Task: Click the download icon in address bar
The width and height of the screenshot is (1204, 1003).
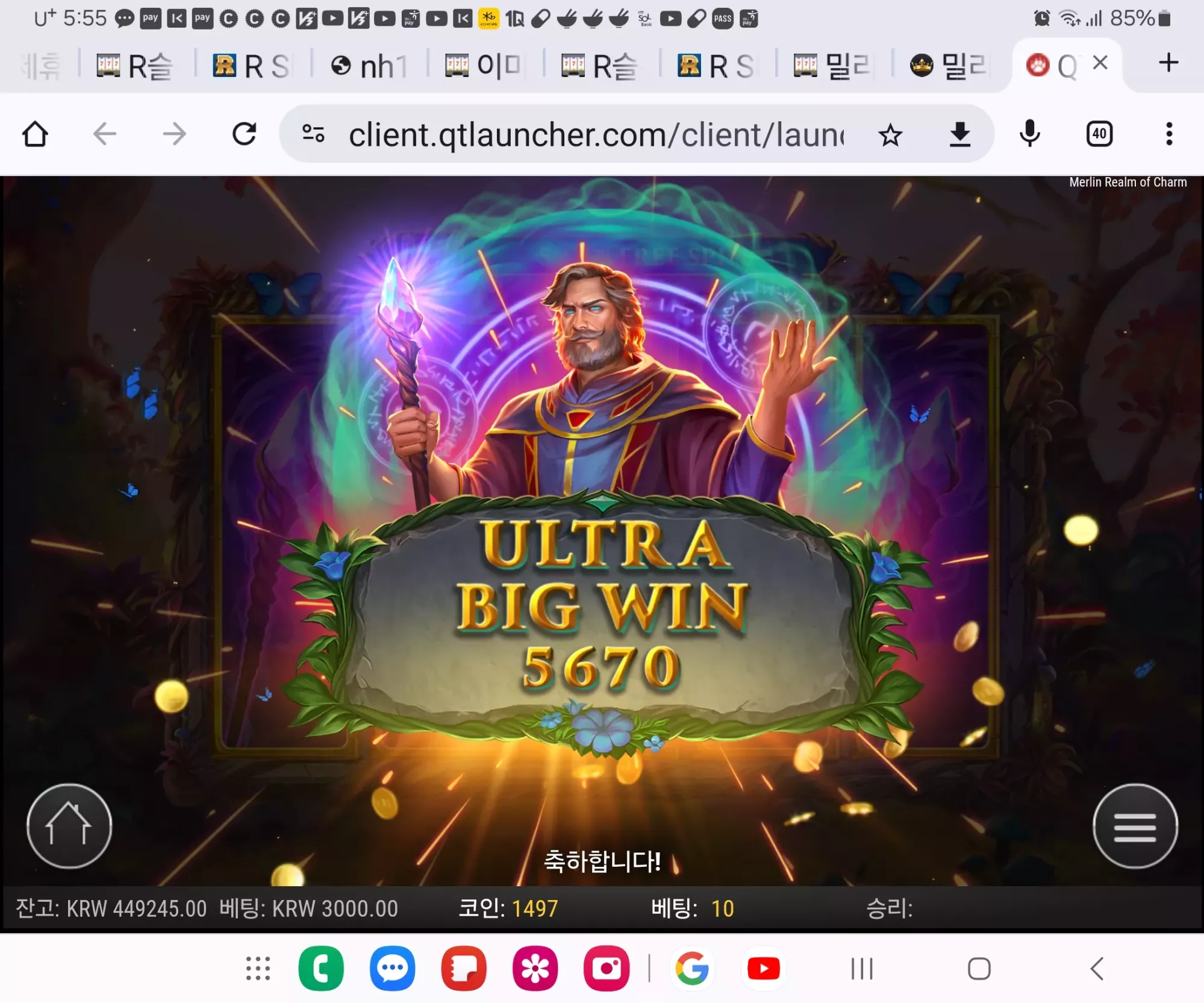Action: tap(960, 134)
